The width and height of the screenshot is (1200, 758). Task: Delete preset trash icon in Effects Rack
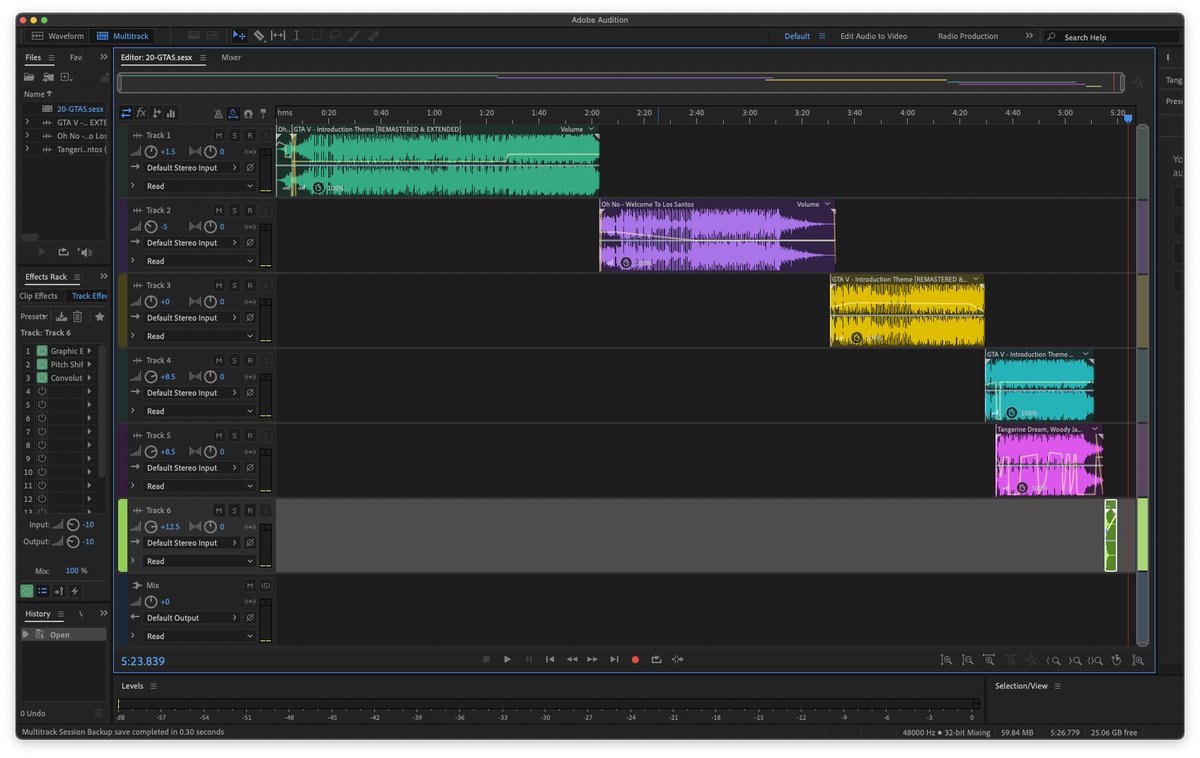coord(78,316)
